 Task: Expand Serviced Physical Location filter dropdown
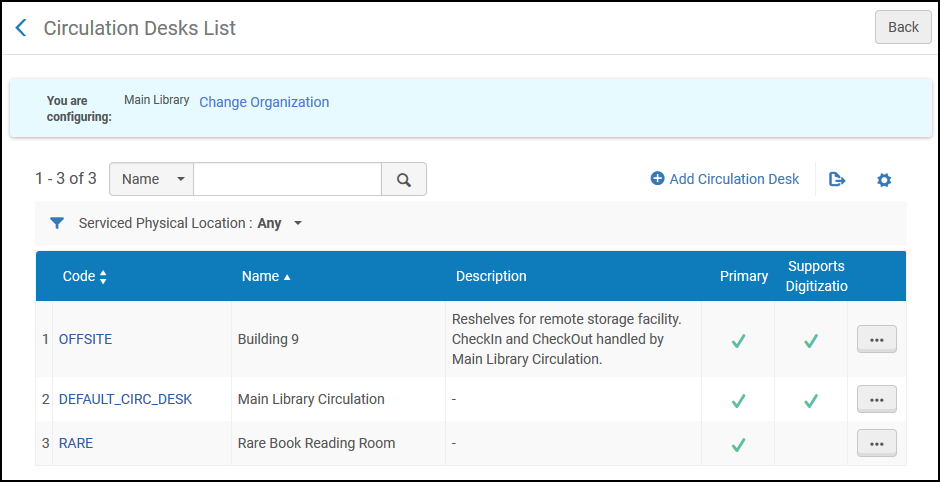click(x=298, y=224)
